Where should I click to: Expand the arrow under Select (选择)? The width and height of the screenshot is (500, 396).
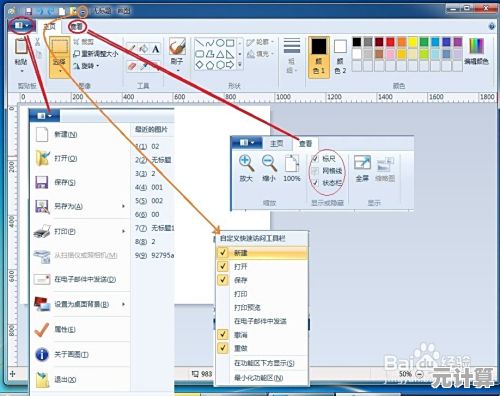(x=60, y=71)
